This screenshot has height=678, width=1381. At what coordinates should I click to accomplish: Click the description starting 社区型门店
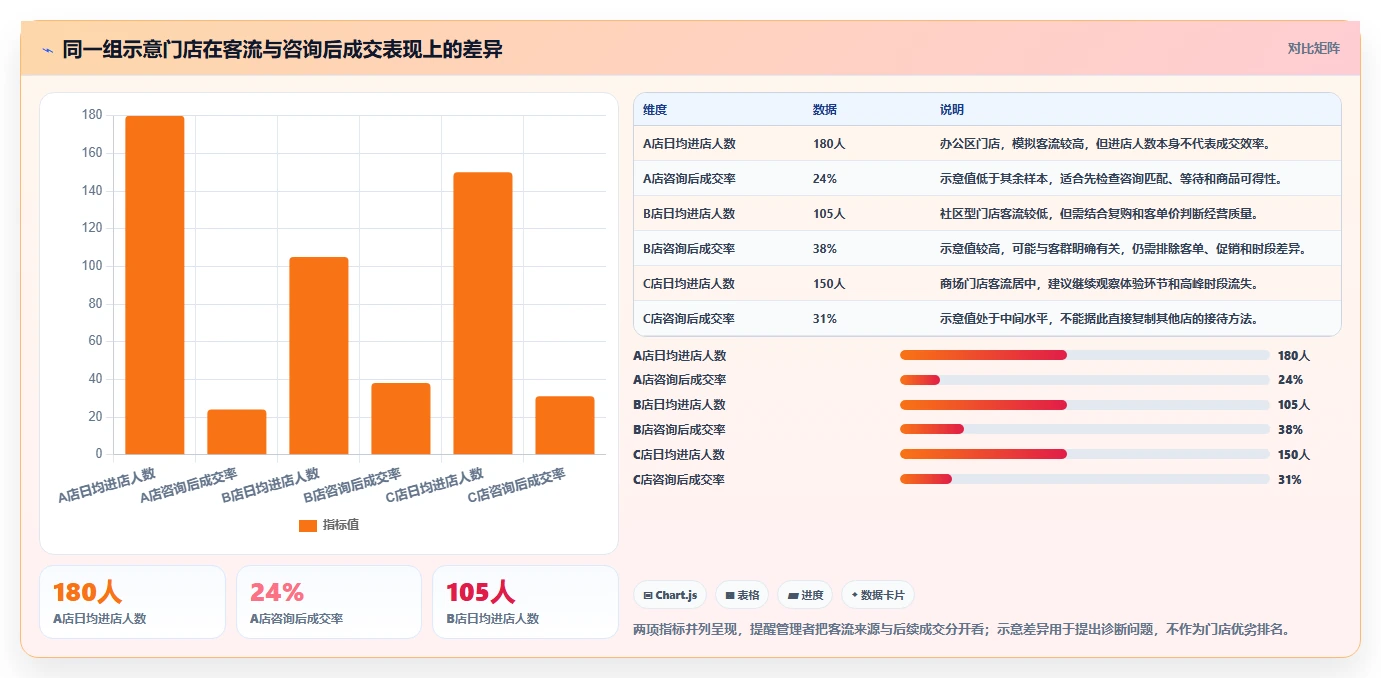[x=1099, y=214]
